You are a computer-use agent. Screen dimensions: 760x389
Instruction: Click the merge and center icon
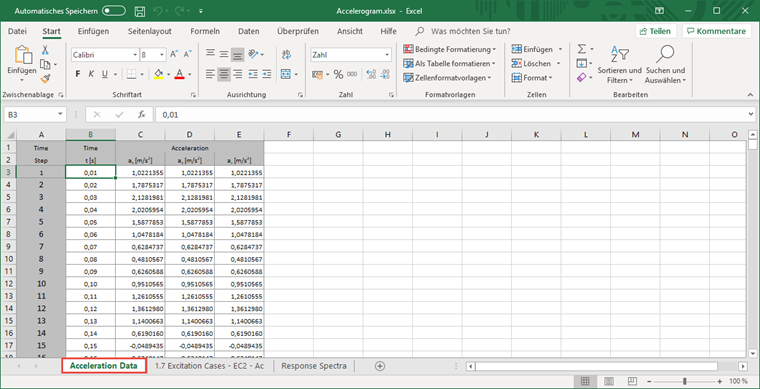[x=285, y=74]
